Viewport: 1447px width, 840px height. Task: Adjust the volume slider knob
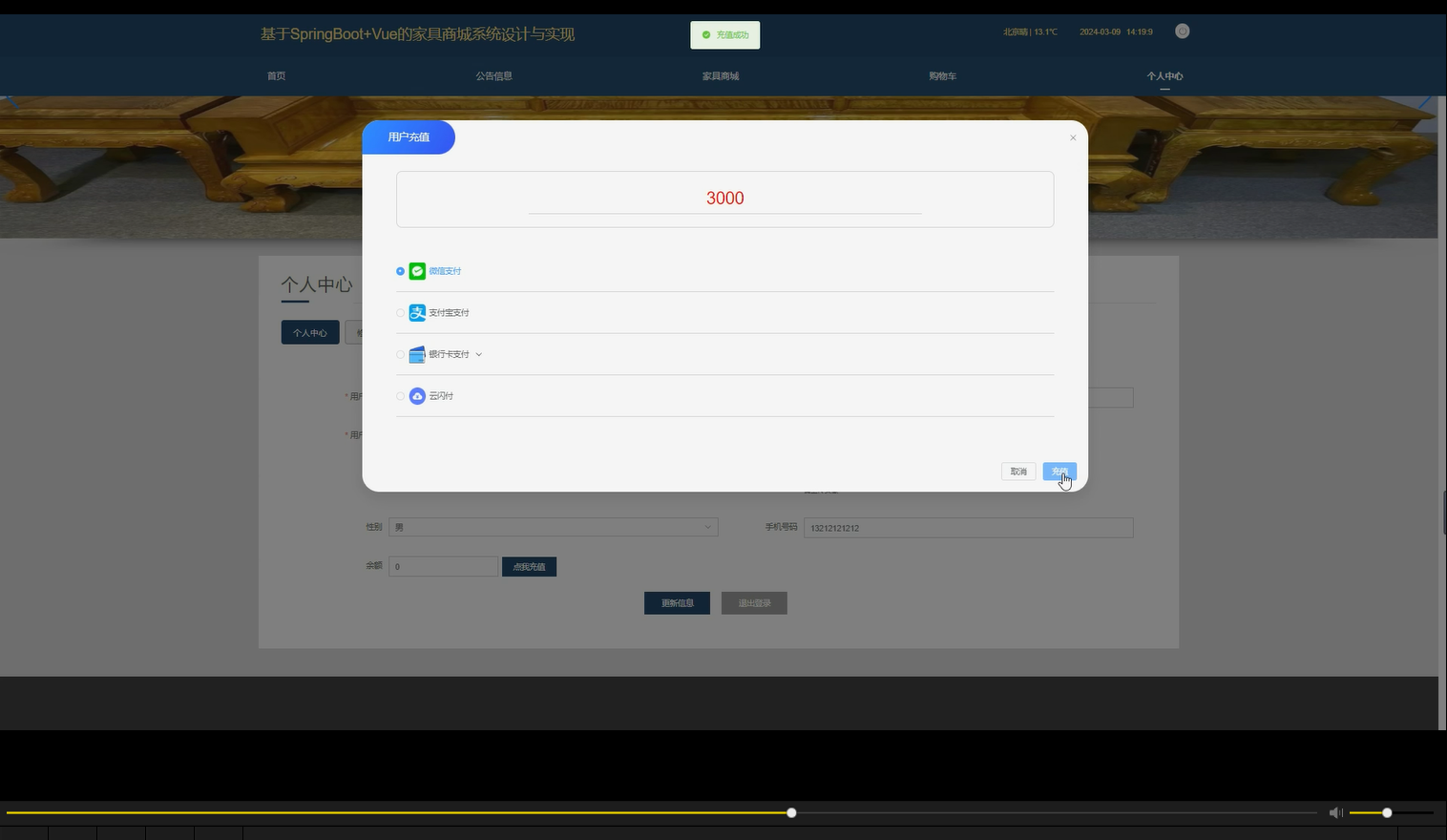point(1387,812)
